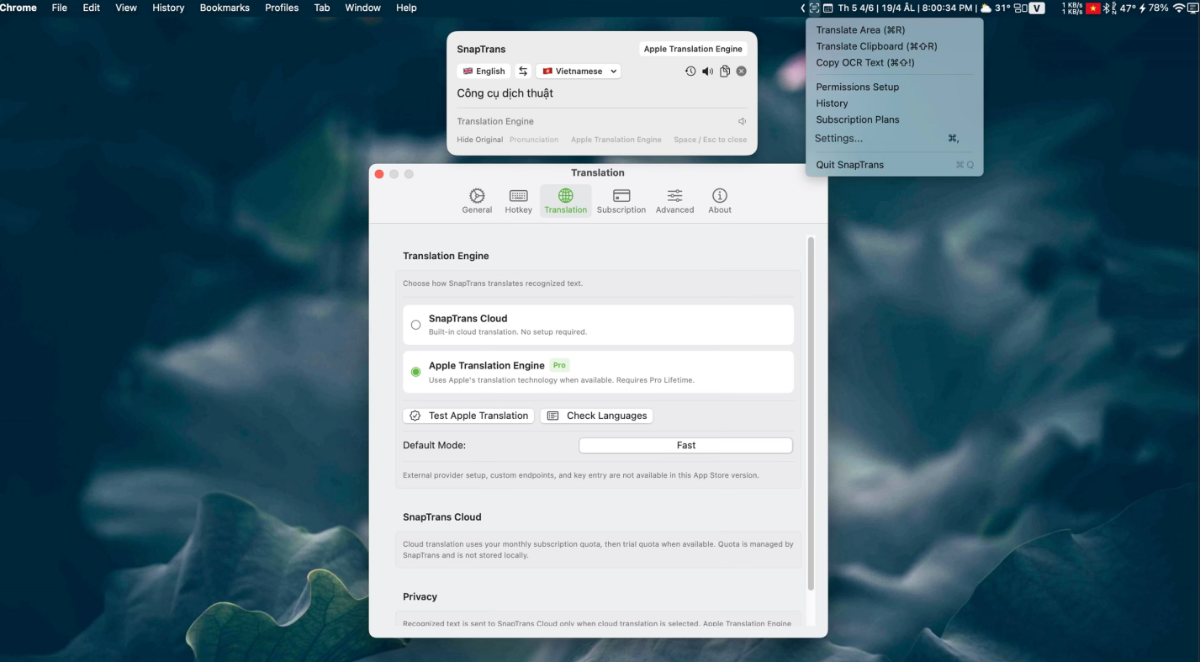Click the settings window vertical scrollbar

810,412
